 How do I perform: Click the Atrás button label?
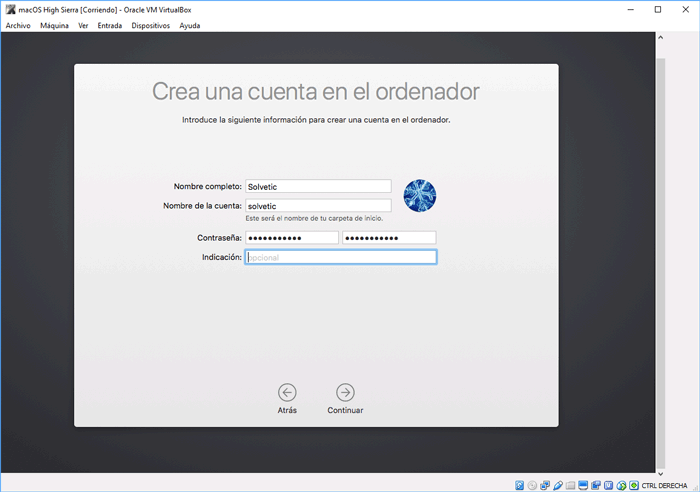(287, 410)
